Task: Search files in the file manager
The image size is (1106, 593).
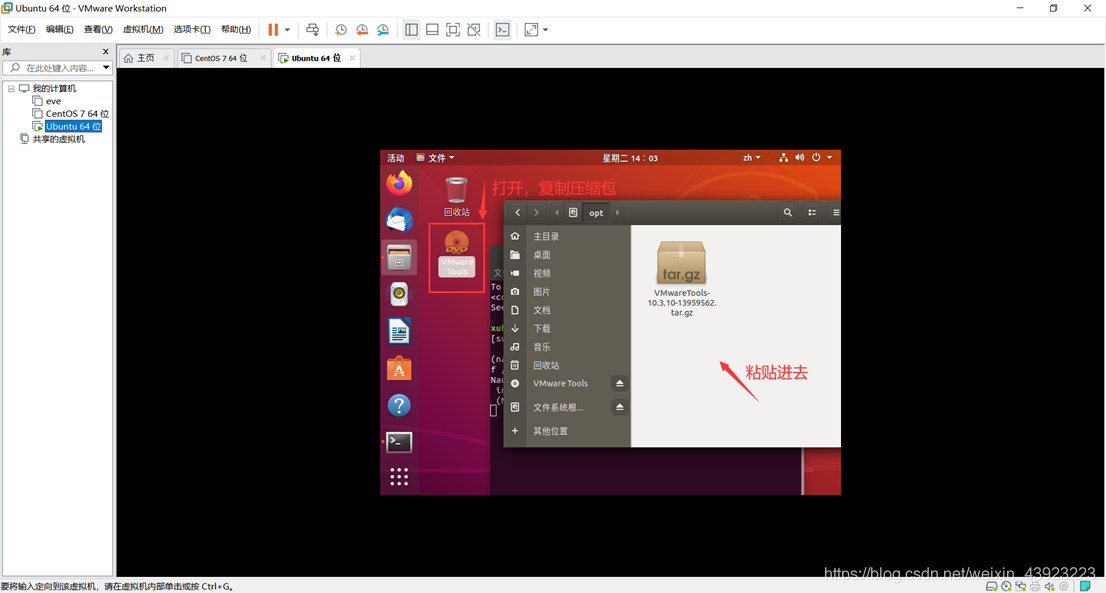Action: 788,212
